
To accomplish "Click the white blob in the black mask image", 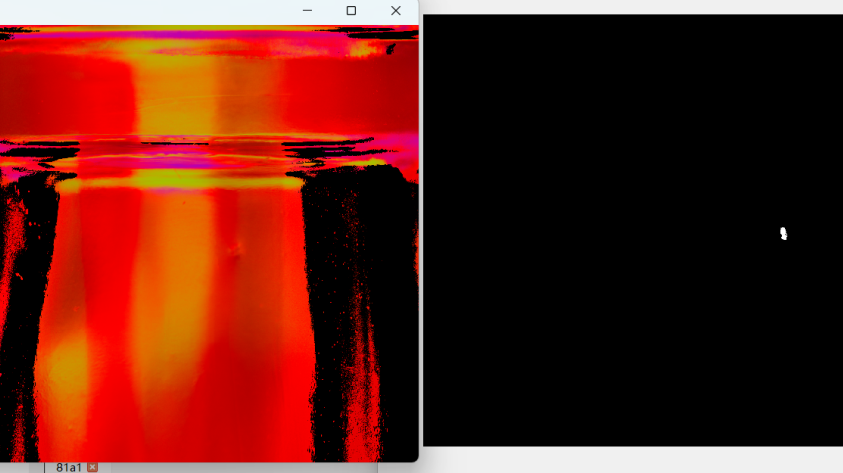I will (784, 233).
